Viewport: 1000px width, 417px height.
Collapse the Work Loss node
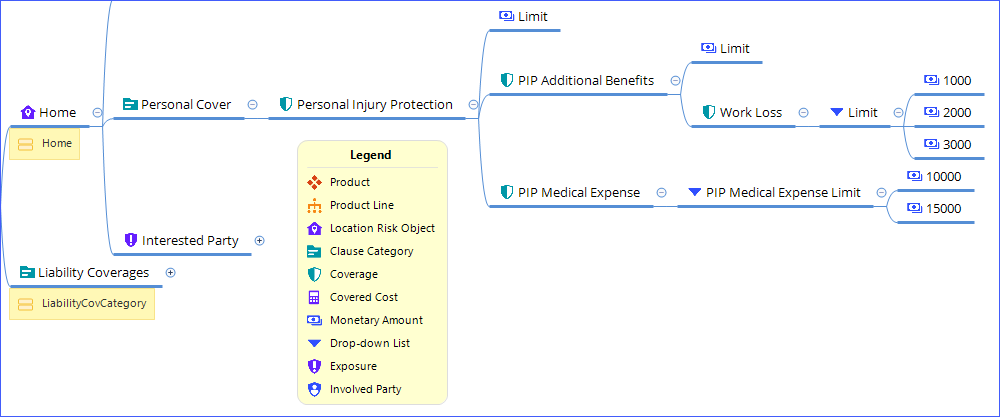pyautogui.click(x=803, y=112)
